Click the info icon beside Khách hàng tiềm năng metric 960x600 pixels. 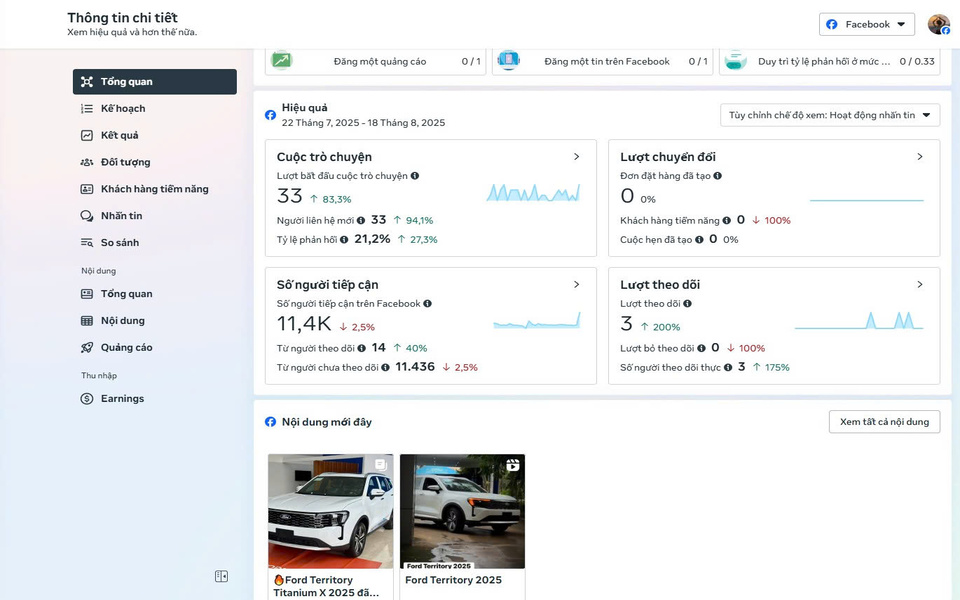point(727,220)
